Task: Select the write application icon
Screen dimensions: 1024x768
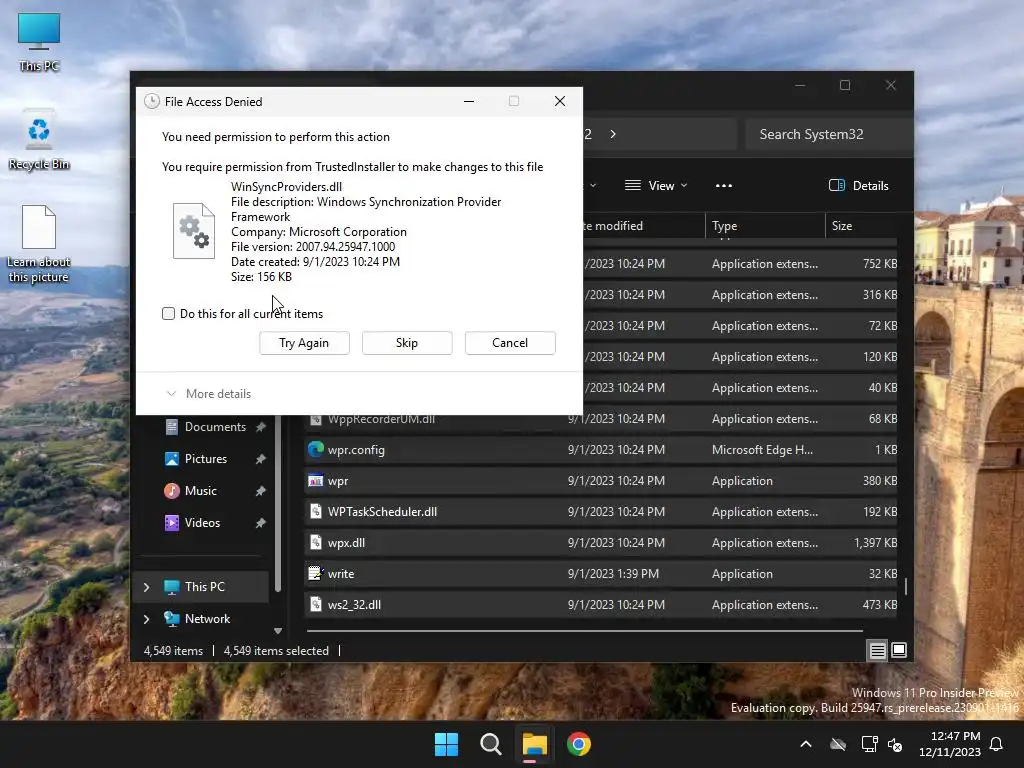Action: tap(315, 573)
